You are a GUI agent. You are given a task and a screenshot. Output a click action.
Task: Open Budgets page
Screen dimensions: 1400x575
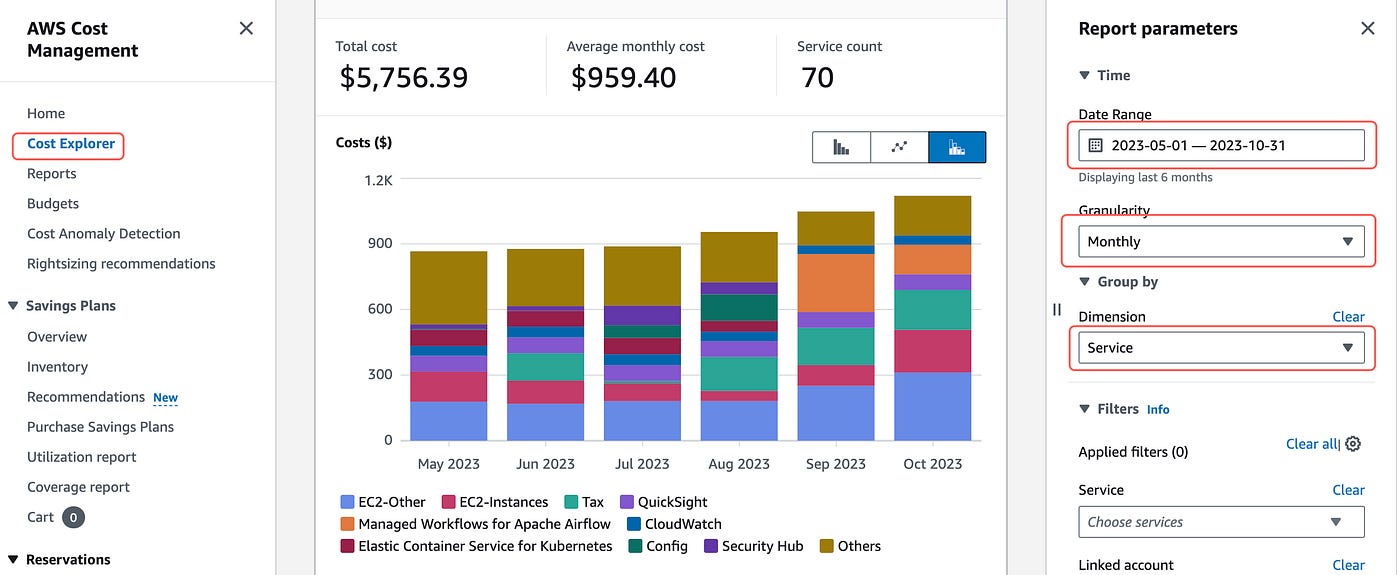(53, 204)
